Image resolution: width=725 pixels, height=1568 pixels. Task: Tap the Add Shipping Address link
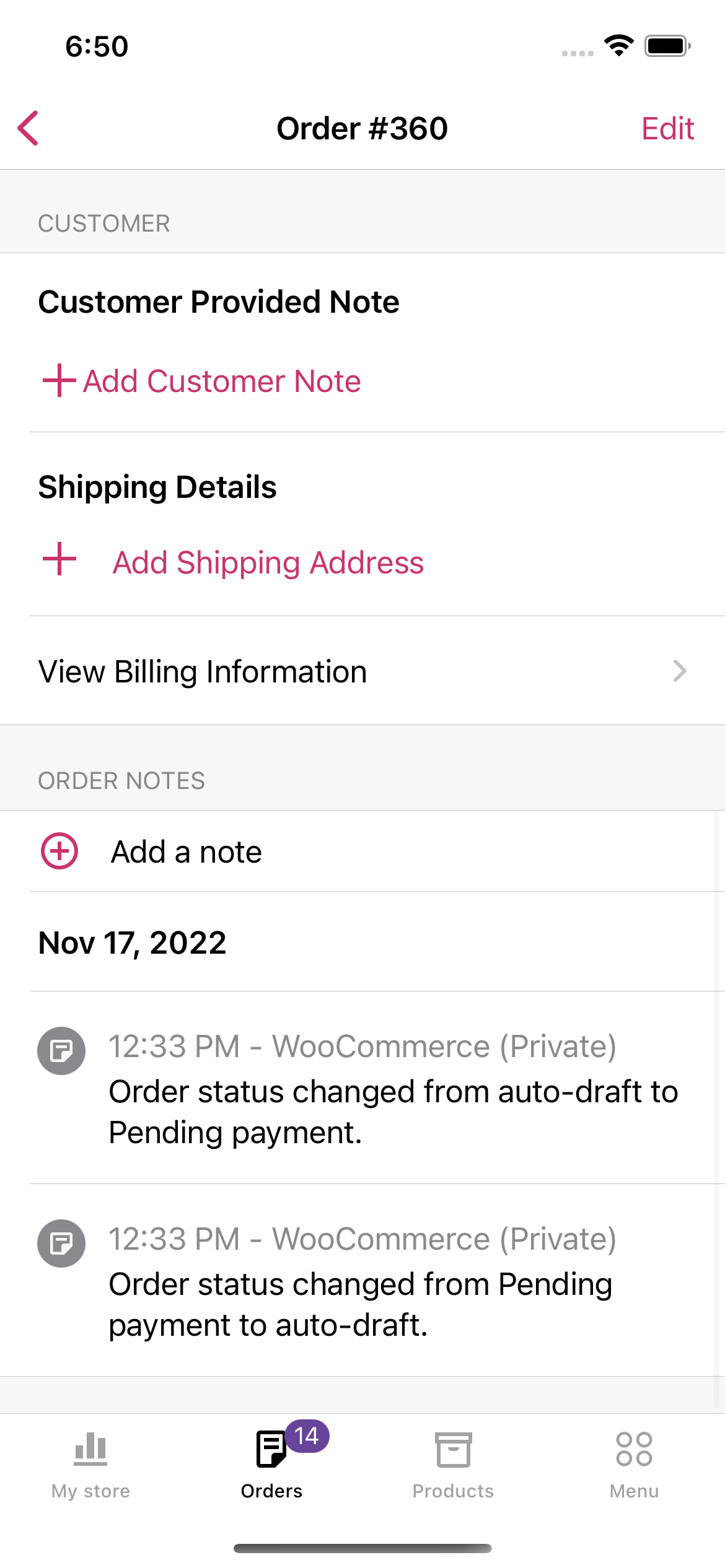coord(268,562)
